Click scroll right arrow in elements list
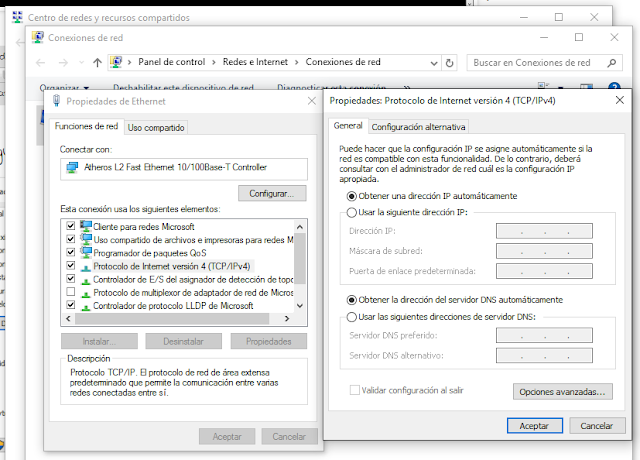Image resolution: width=640 pixels, height=460 pixels. [287, 318]
